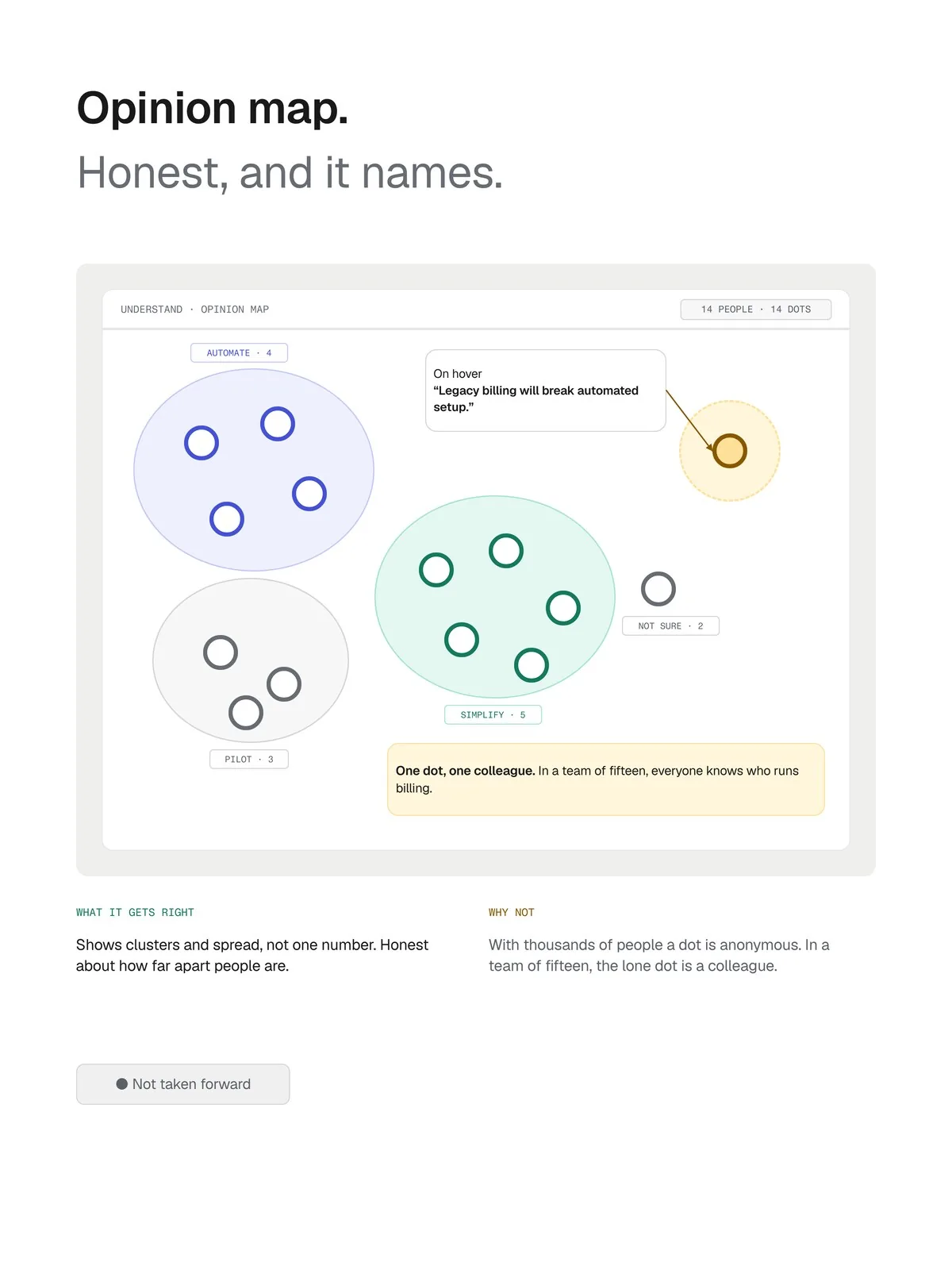Screen dimensions: 952x1270
Task: Click the WHAT IT GETS RIGHT heading
Action: click(135, 913)
